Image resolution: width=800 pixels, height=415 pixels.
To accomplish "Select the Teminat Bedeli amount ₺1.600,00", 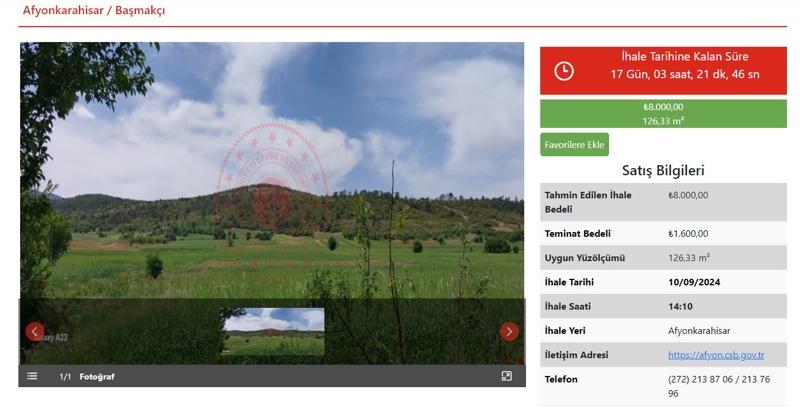I will pos(688,234).
